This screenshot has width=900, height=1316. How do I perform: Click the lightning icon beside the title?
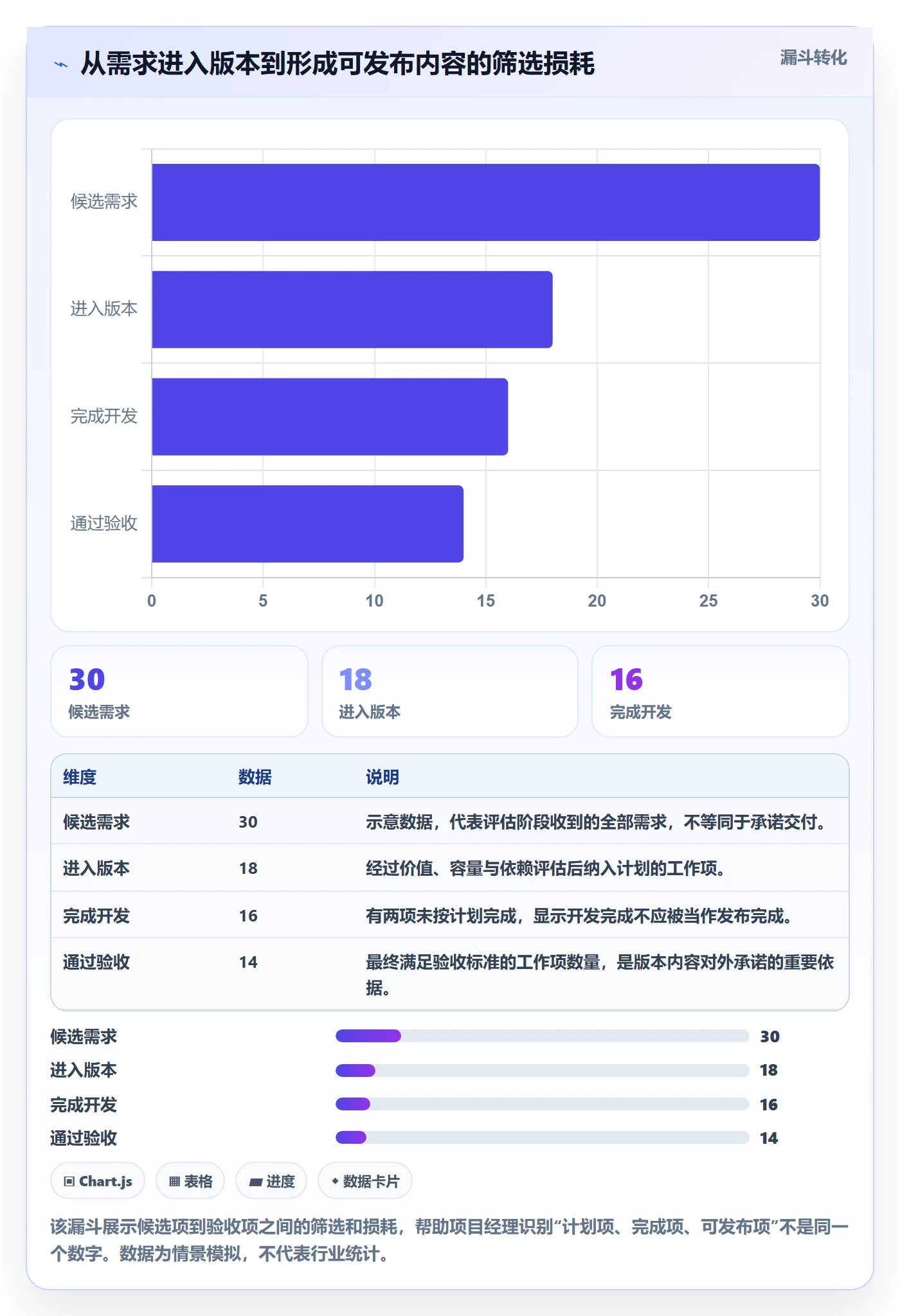(x=61, y=64)
